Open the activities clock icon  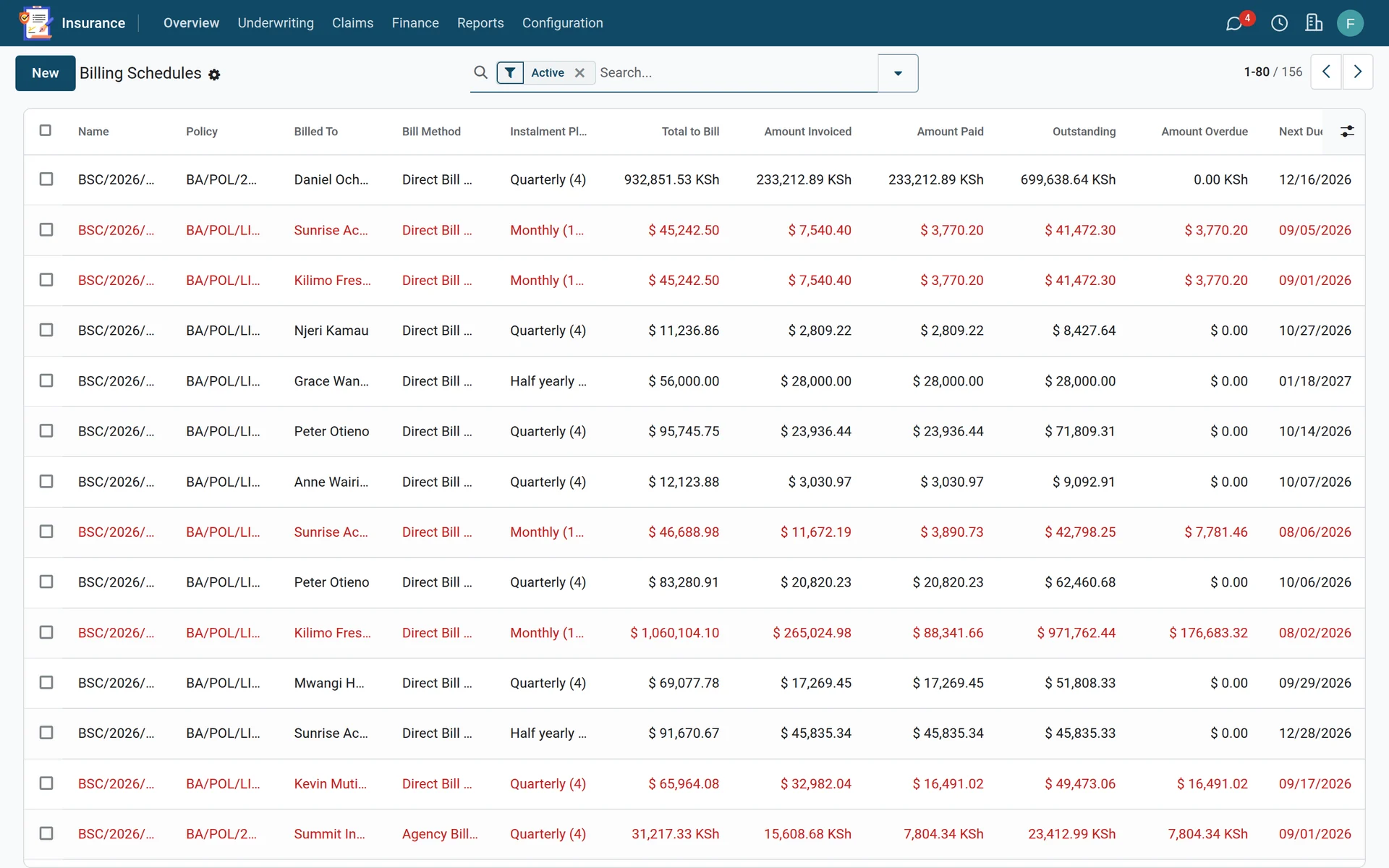pyautogui.click(x=1279, y=23)
